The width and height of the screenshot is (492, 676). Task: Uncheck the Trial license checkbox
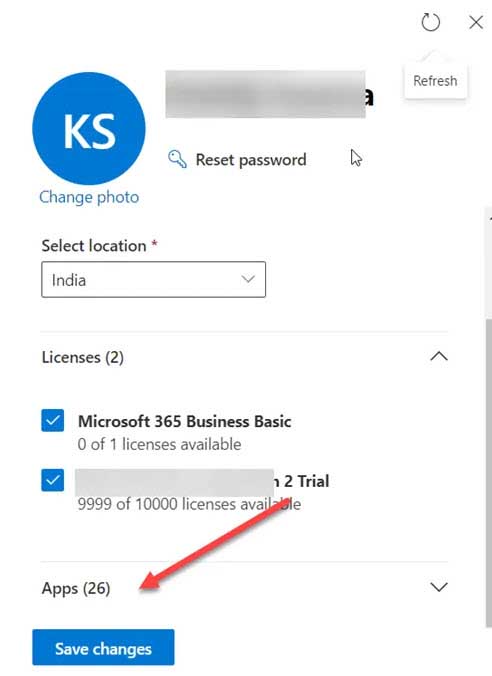tap(53, 480)
